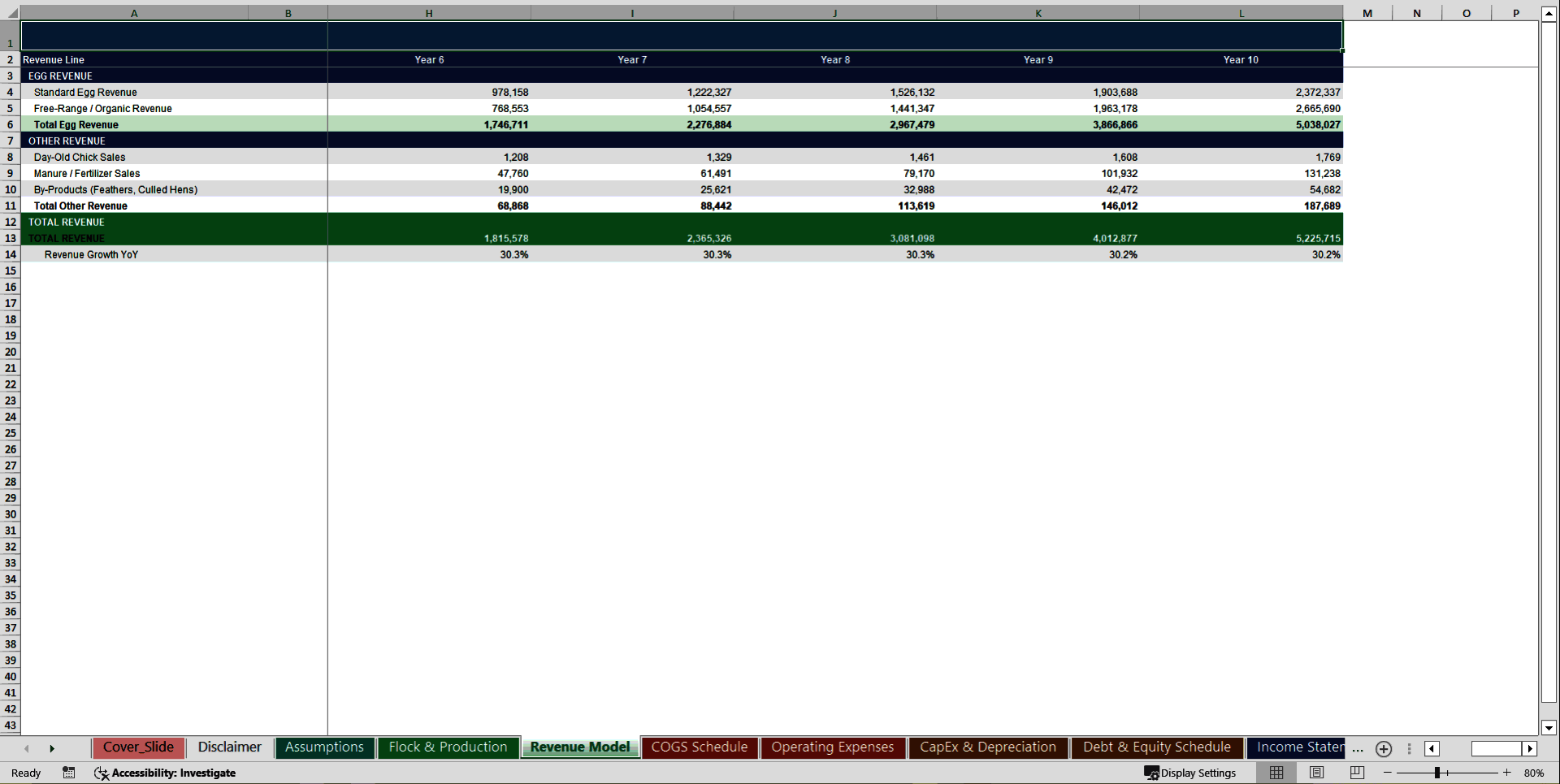Open the COGS Schedule sheet

click(699, 747)
